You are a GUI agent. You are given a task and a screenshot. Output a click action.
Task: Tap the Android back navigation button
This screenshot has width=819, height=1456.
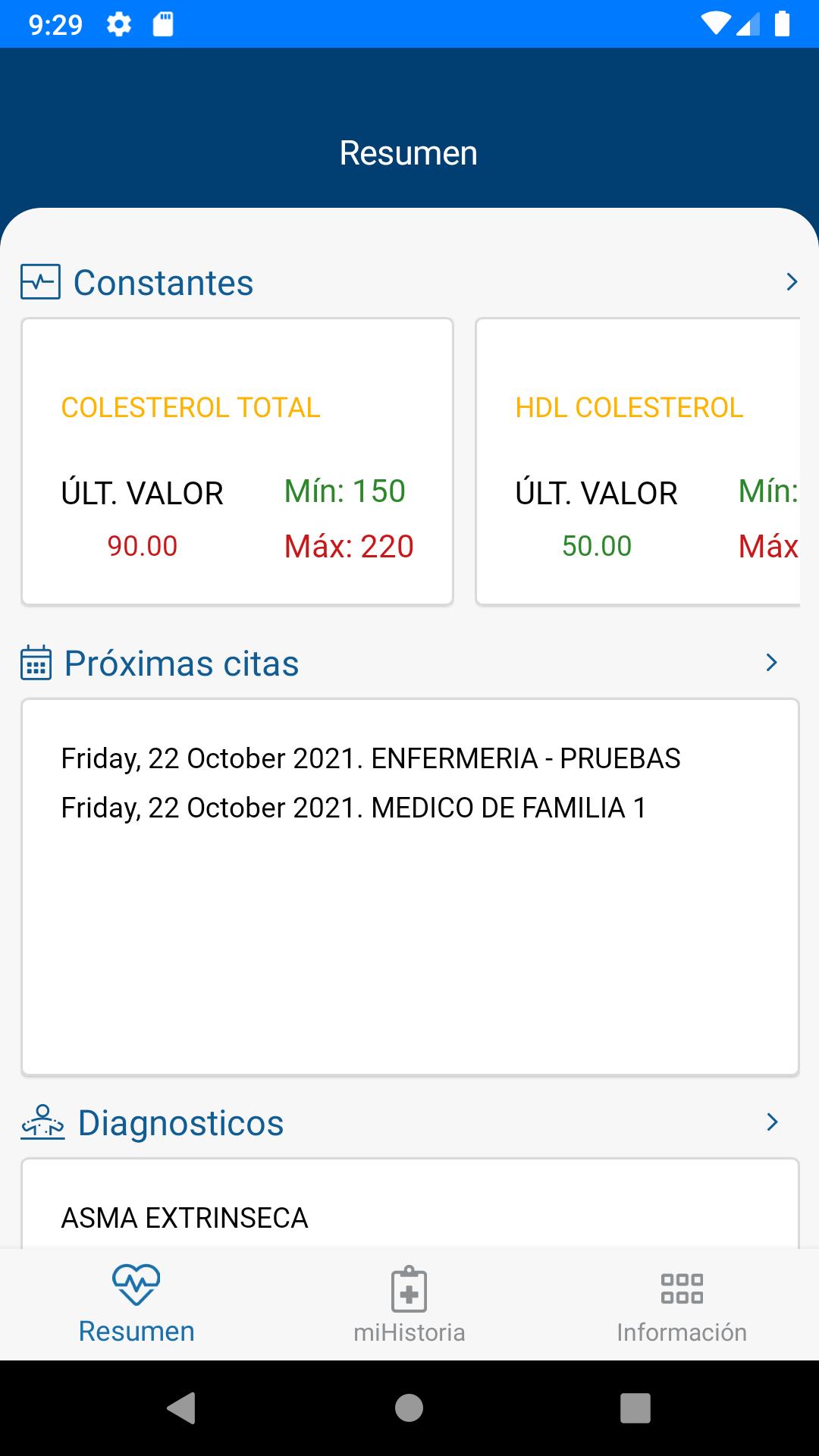coord(182,1408)
